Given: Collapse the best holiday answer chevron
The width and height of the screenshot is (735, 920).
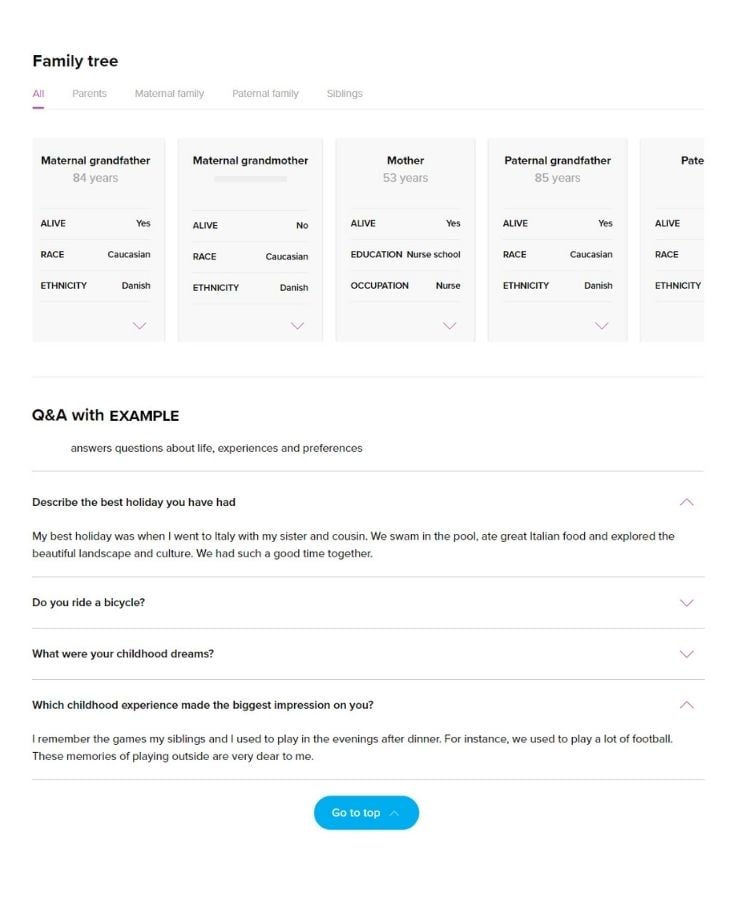Looking at the screenshot, I should (x=687, y=502).
